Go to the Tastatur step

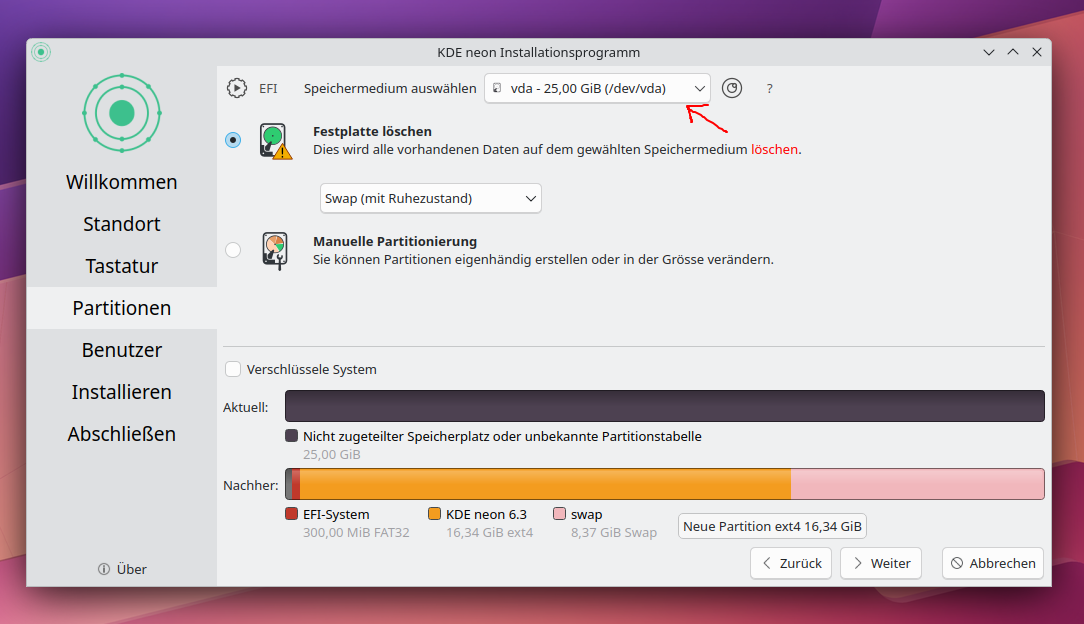(x=122, y=266)
